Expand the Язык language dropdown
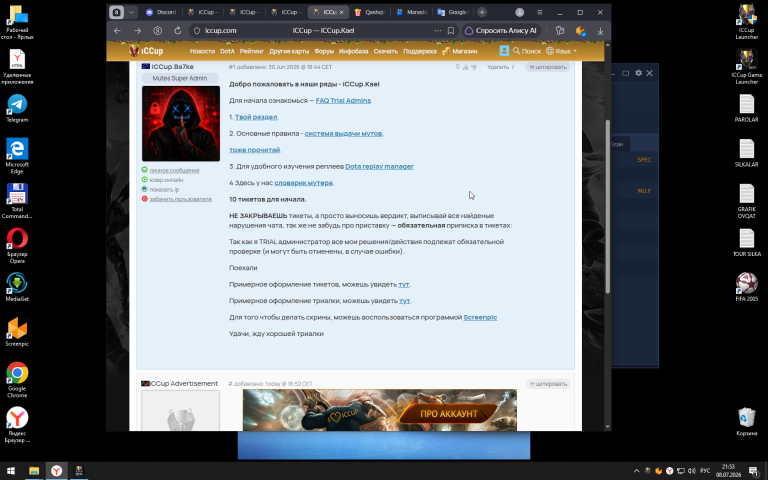Viewport: 768px width, 480px height. tap(561, 50)
